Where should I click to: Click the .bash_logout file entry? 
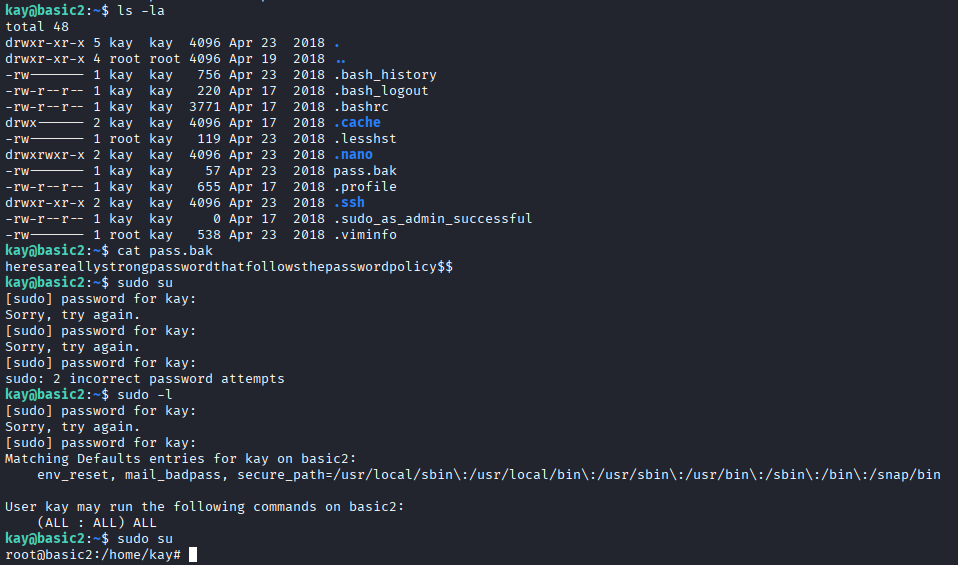pos(380,91)
